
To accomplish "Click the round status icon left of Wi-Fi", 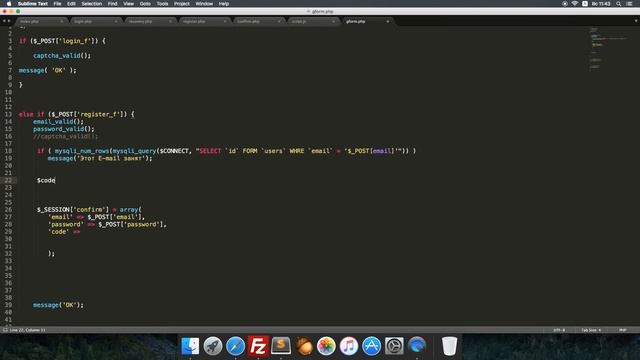I will tap(564, 4).
